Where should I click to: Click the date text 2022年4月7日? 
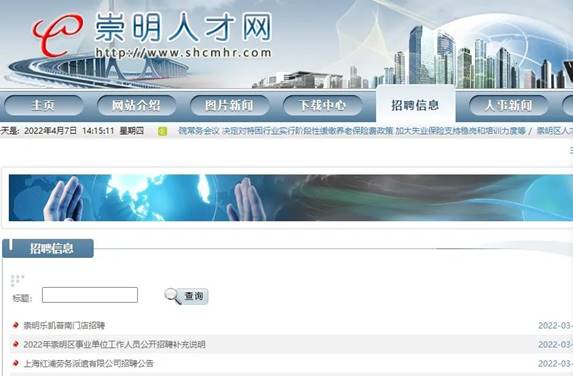click(x=50, y=131)
